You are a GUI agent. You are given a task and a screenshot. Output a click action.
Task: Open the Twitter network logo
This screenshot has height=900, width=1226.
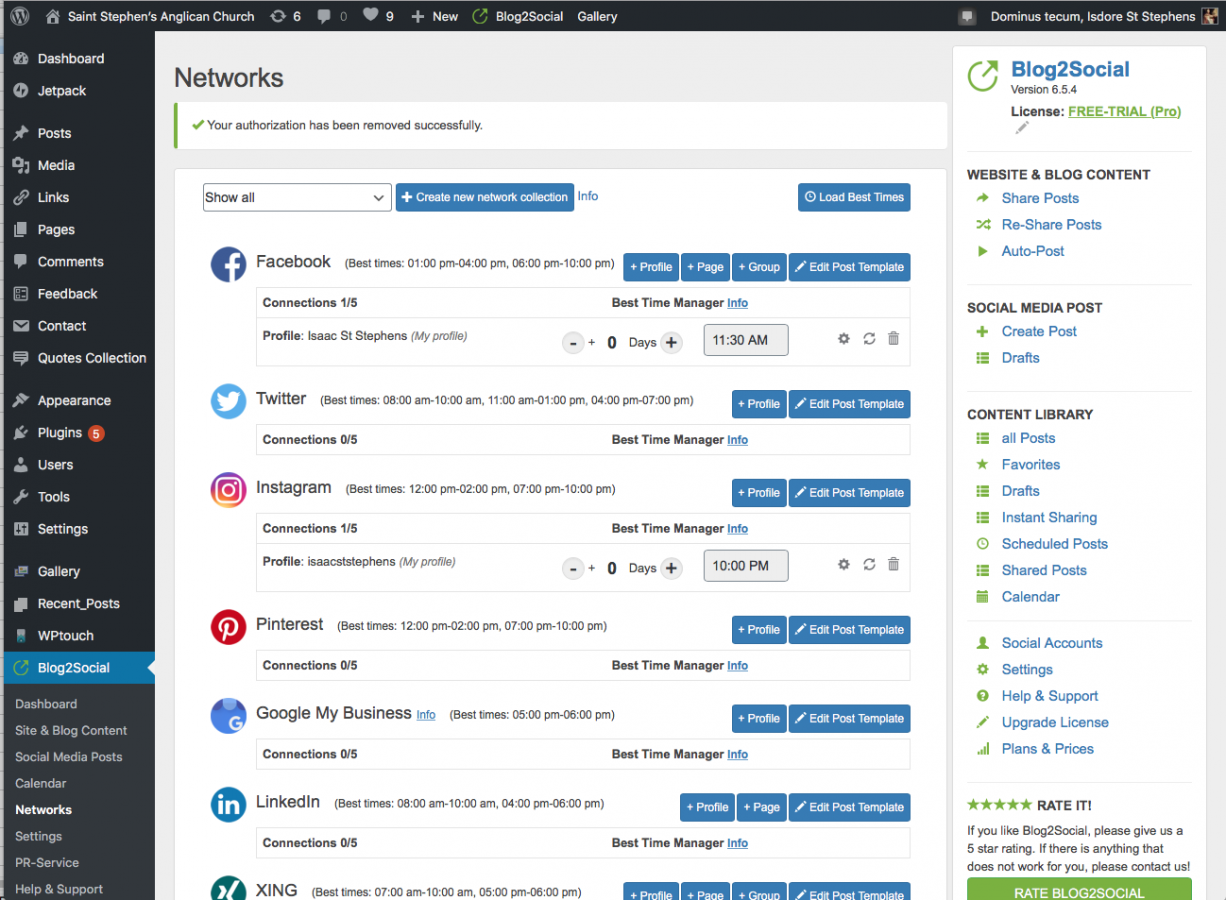(228, 402)
